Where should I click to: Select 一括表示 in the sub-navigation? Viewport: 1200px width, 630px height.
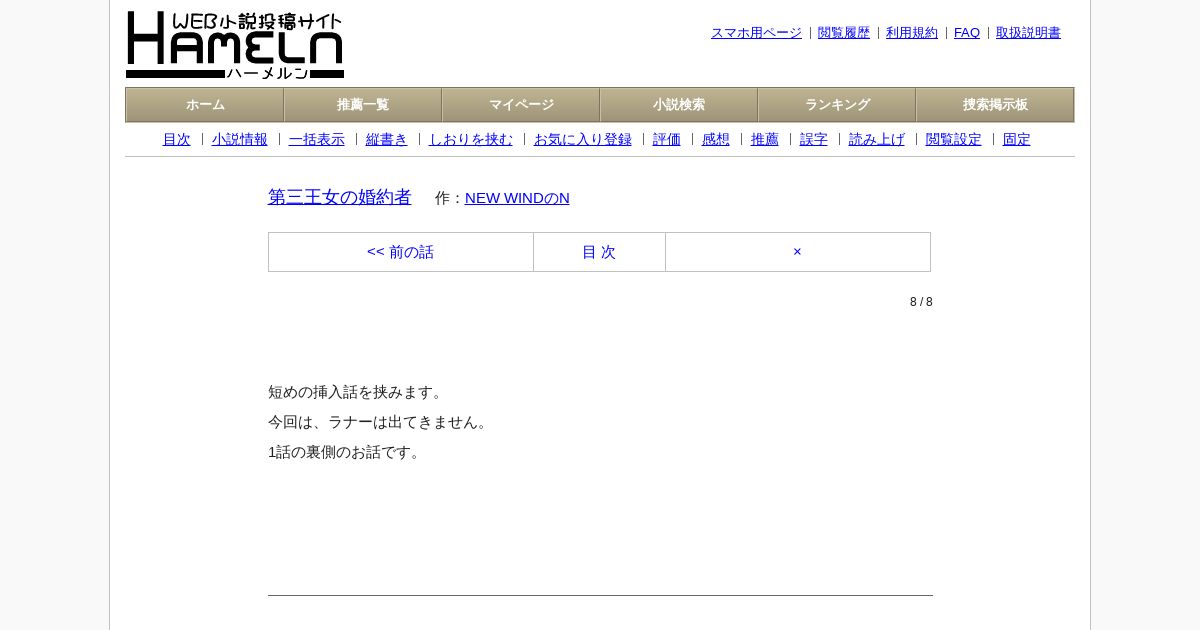[x=317, y=139]
